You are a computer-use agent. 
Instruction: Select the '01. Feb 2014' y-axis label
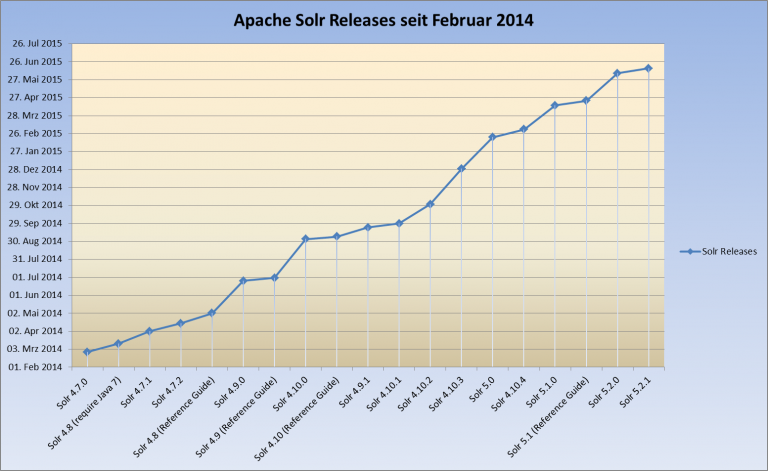[38, 367]
